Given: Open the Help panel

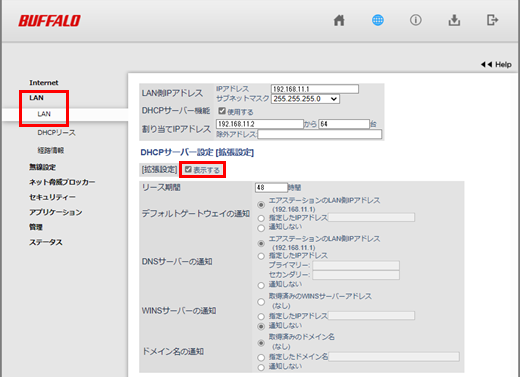Looking at the screenshot, I should tap(496, 64).
